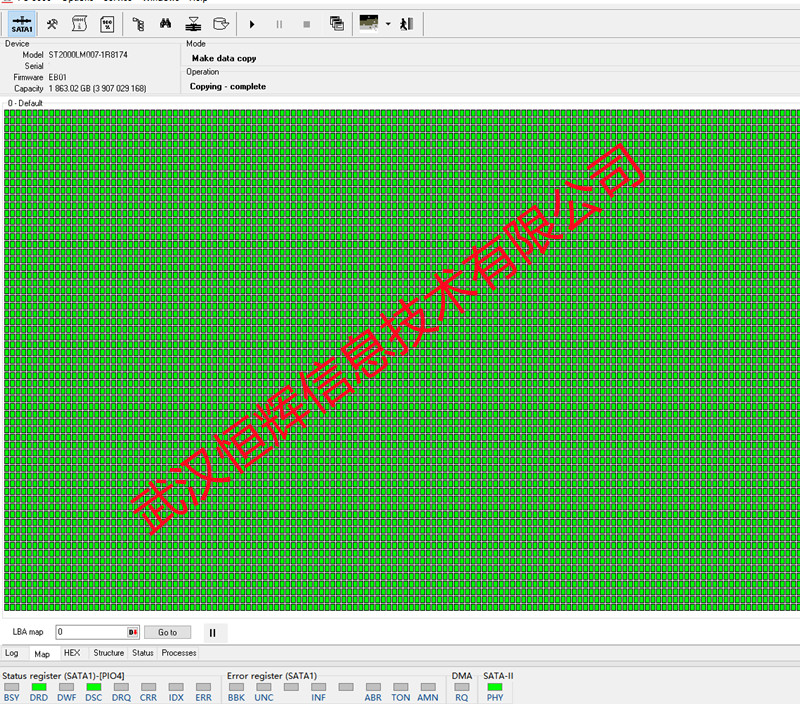Click the 100% page icon in toolbar
This screenshot has height=704, width=800.
pyautogui.click(x=107, y=24)
